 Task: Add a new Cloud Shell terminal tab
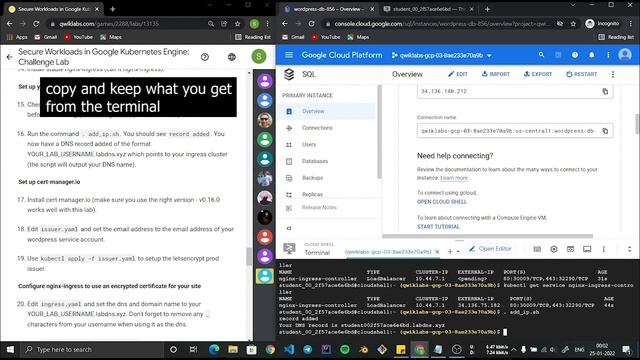click(x=450, y=251)
